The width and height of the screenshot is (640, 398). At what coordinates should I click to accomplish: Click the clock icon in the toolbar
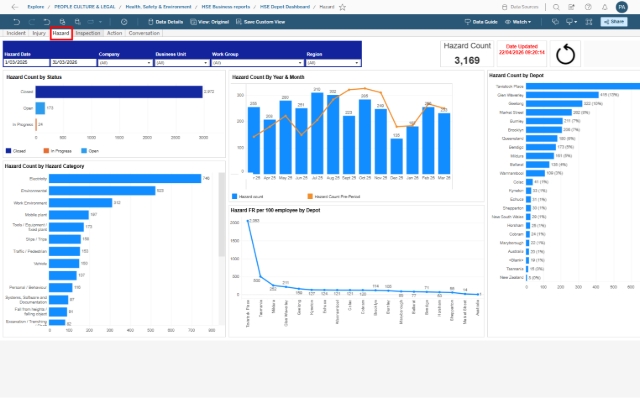(124, 22)
